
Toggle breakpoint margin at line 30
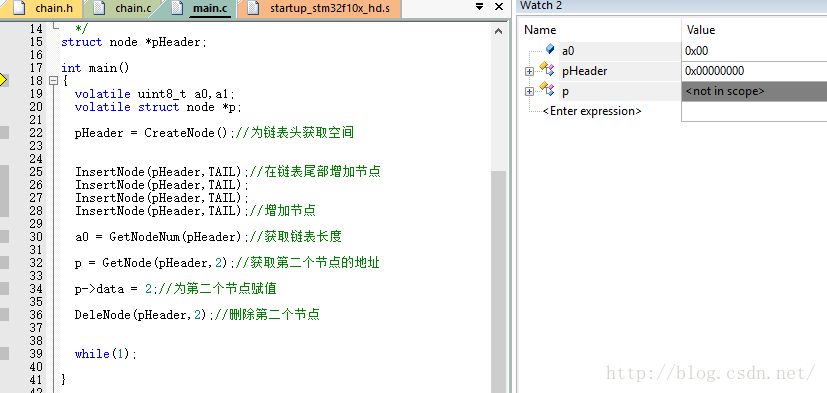pyautogui.click(x=4, y=237)
